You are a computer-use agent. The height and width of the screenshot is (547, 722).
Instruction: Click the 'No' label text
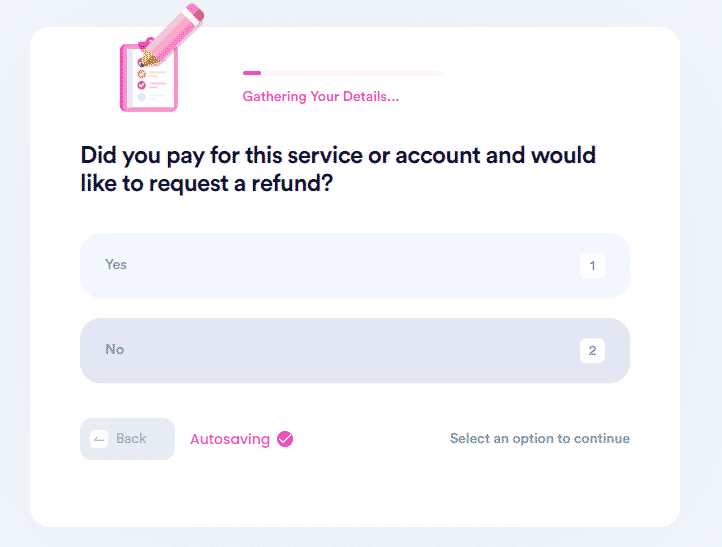pos(115,349)
